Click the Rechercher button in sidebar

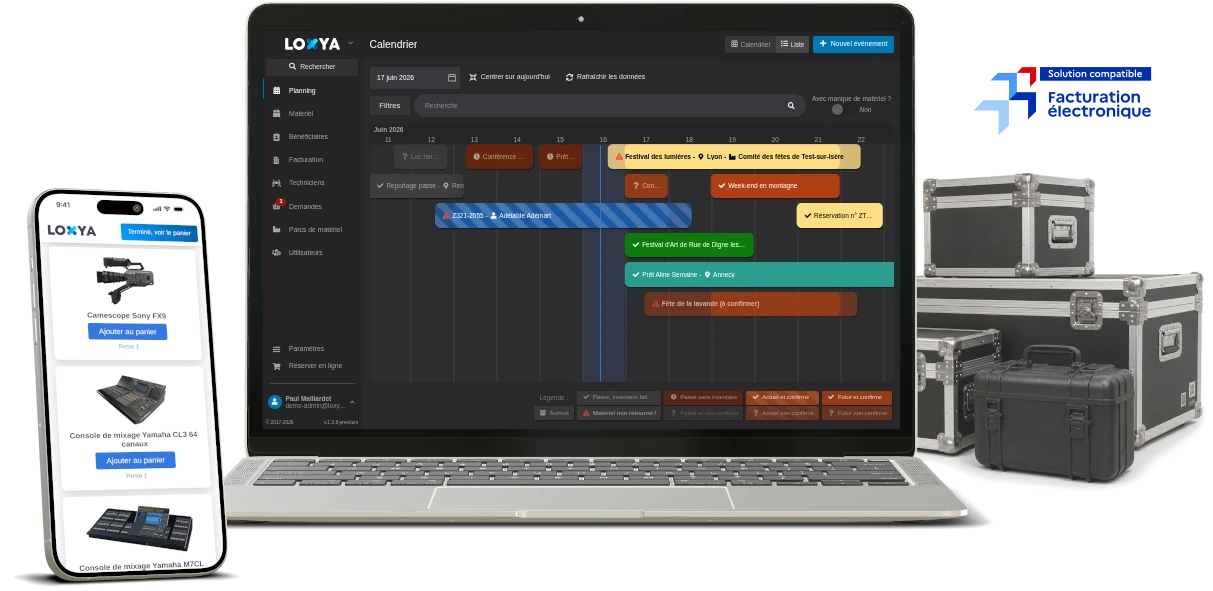pyautogui.click(x=311, y=67)
